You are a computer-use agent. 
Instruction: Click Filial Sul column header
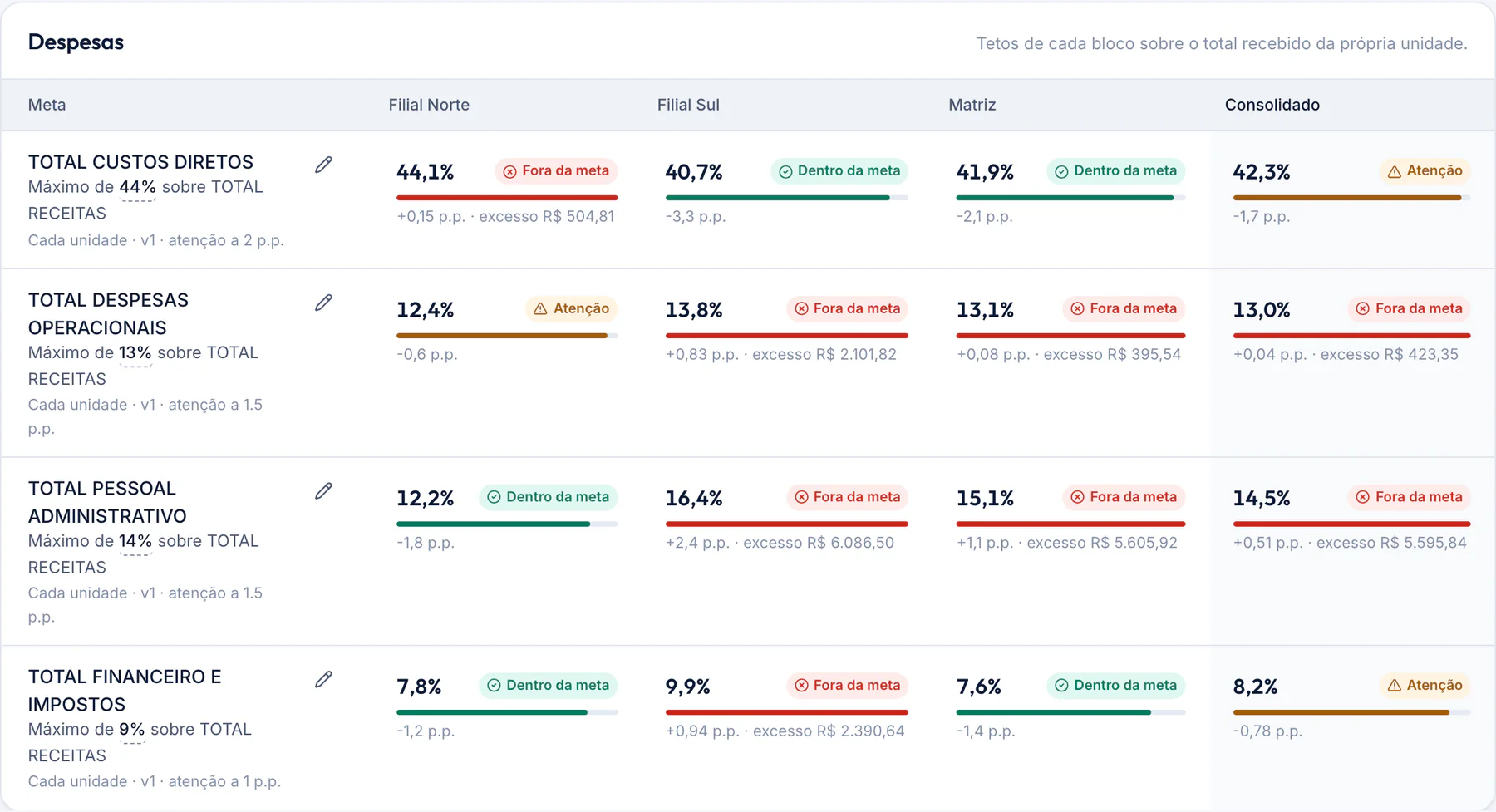pyautogui.click(x=688, y=105)
